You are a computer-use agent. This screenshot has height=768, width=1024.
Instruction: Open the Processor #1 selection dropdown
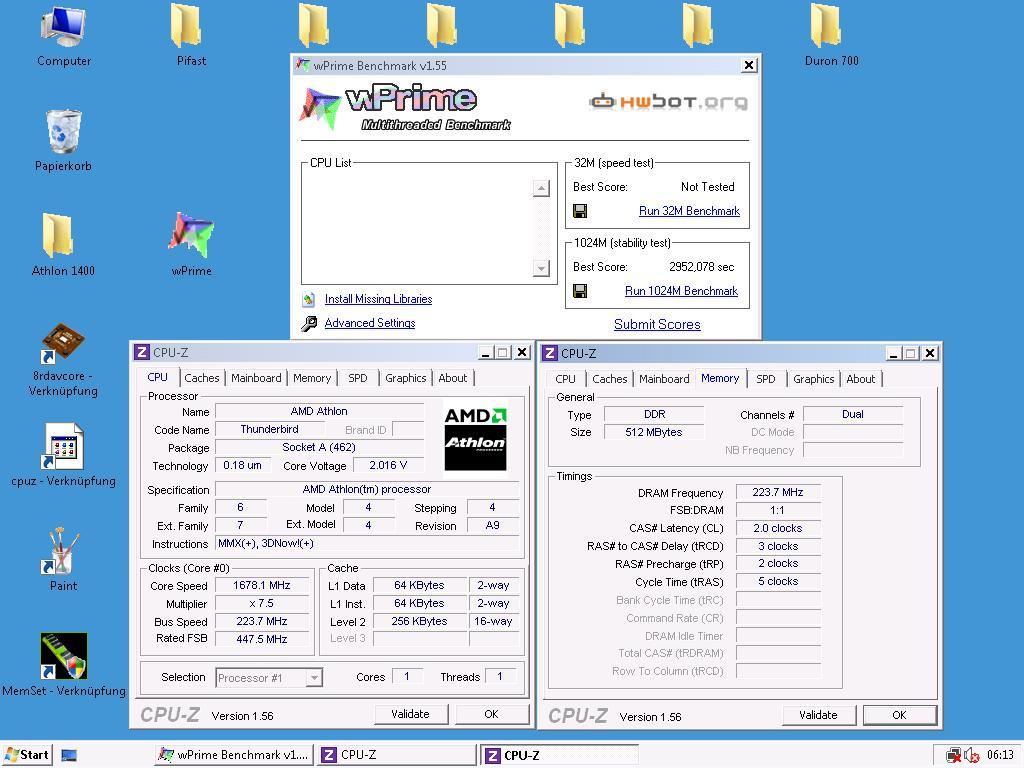pos(269,677)
